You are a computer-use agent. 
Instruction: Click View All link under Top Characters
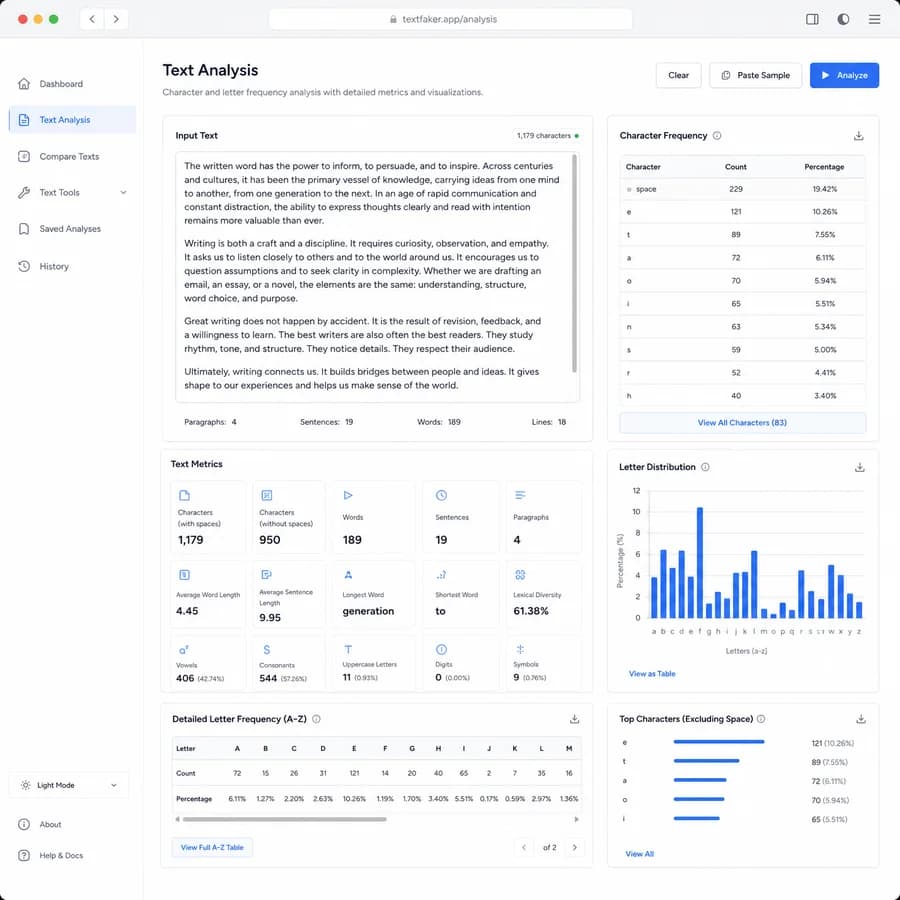pos(639,854)
